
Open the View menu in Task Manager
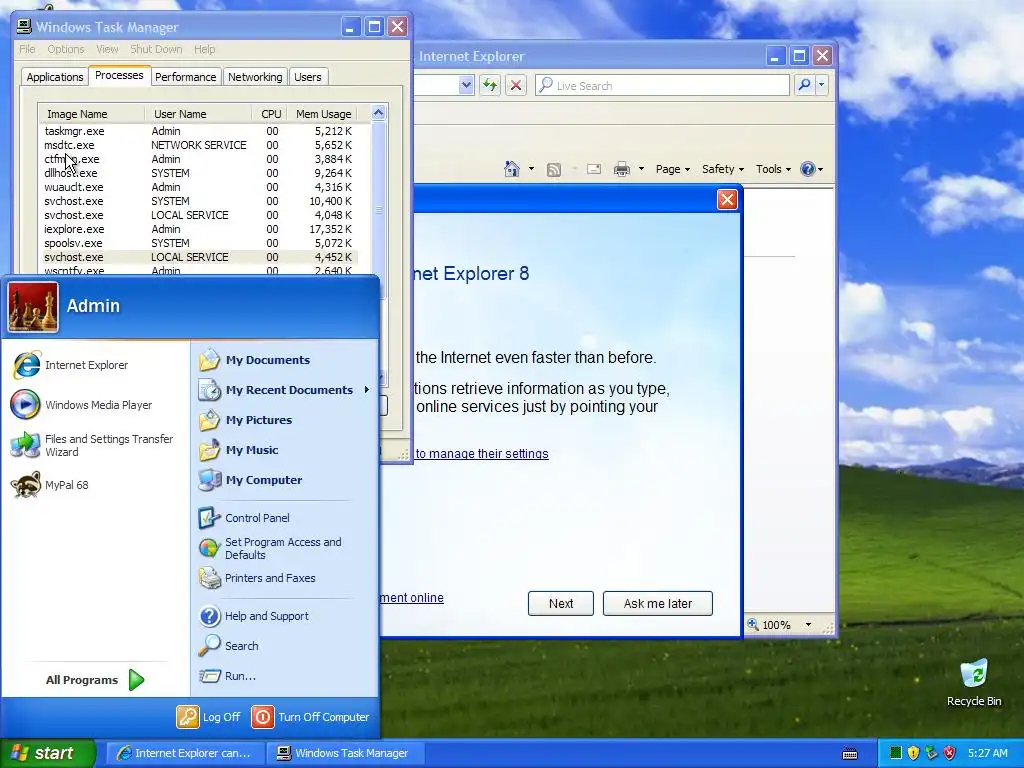(x=107, y=49)
